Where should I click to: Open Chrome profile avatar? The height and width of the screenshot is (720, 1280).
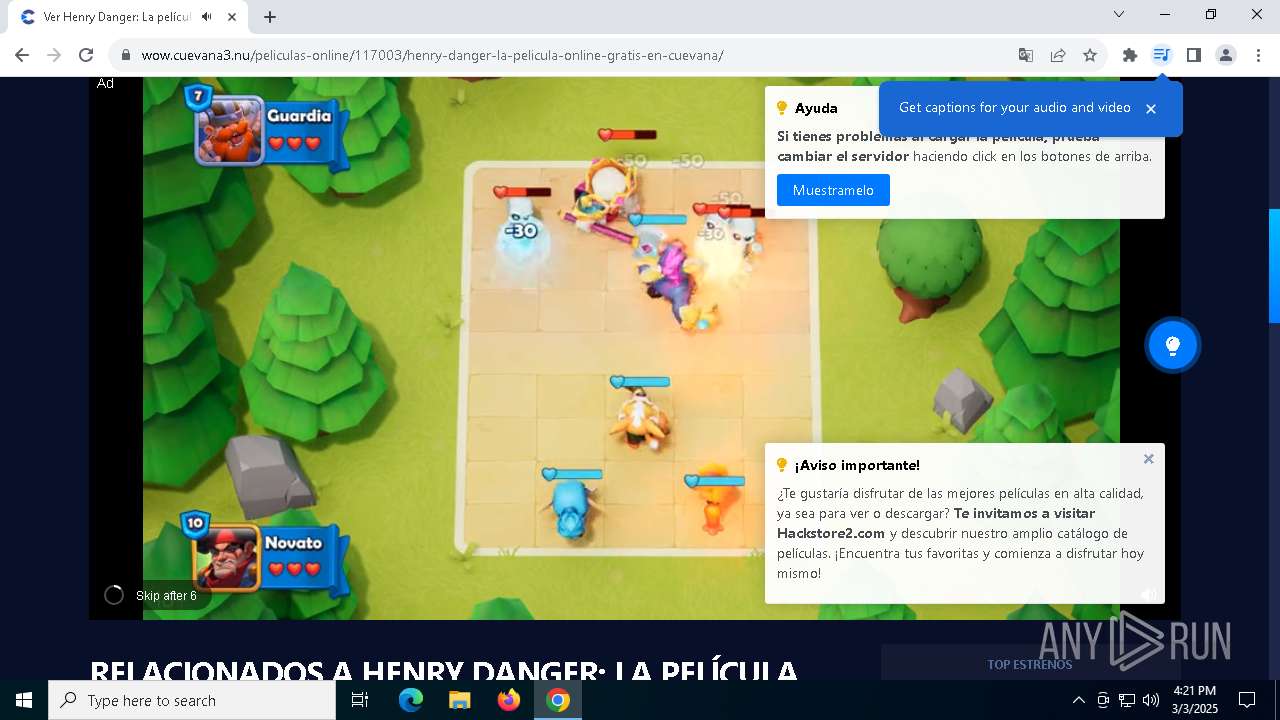tap(1226, 55)
